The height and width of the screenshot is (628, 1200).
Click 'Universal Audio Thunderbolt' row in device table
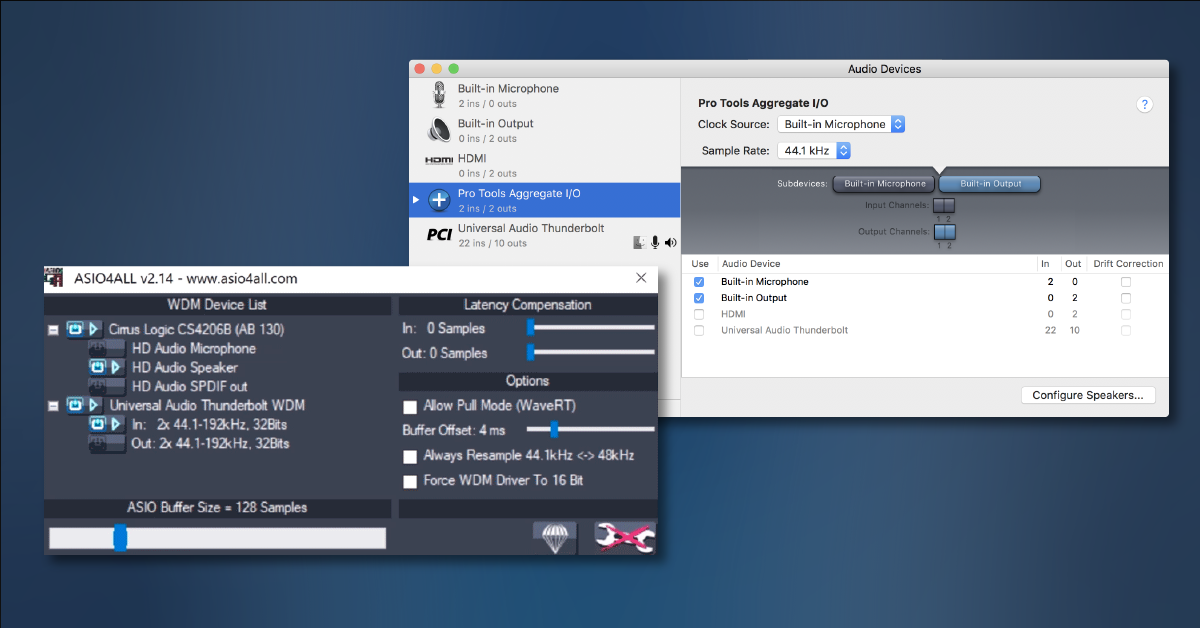tap(925, 330)
